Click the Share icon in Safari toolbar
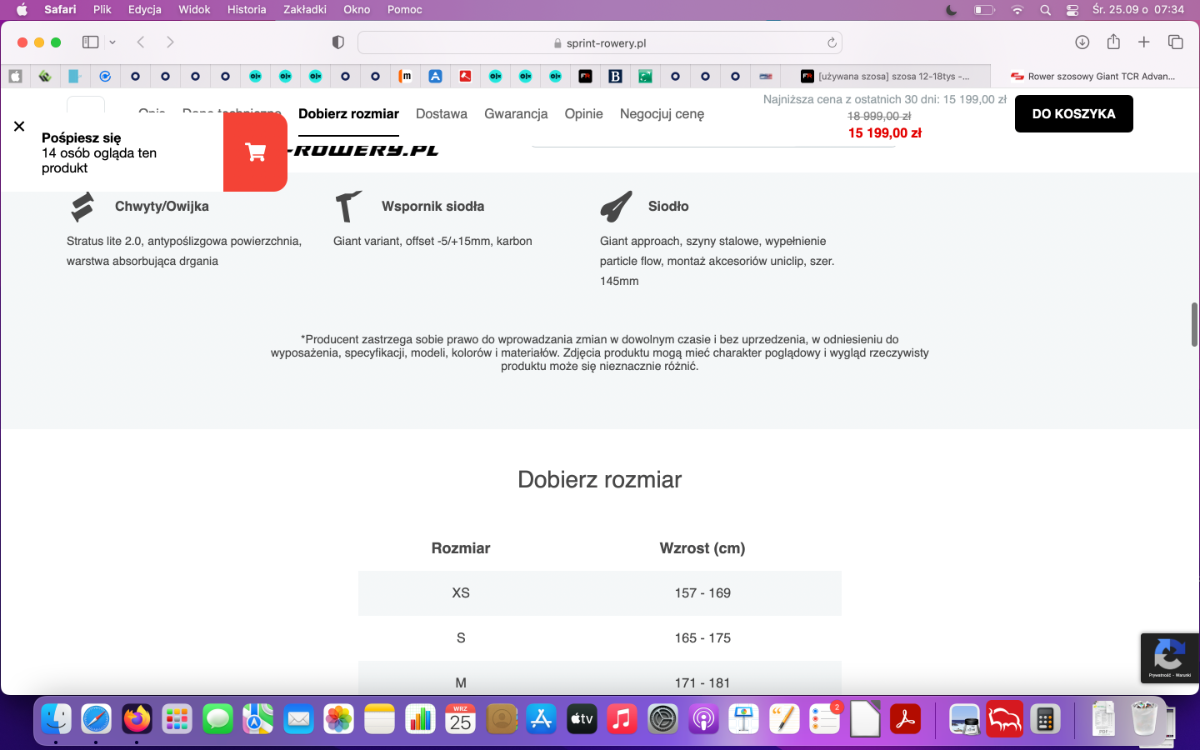Screen dimensions: 1200x750 pos(1113,42)
